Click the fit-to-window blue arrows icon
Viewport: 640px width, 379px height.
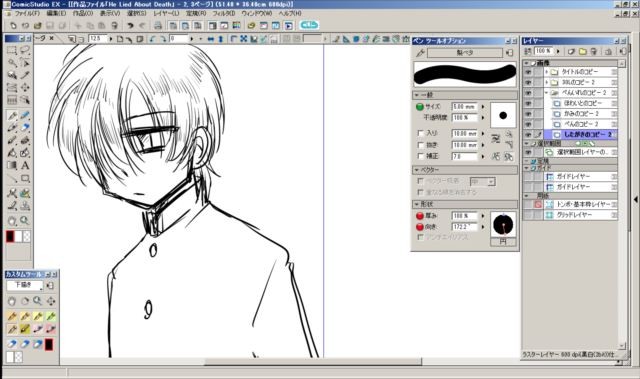click(x=244, y=39)
